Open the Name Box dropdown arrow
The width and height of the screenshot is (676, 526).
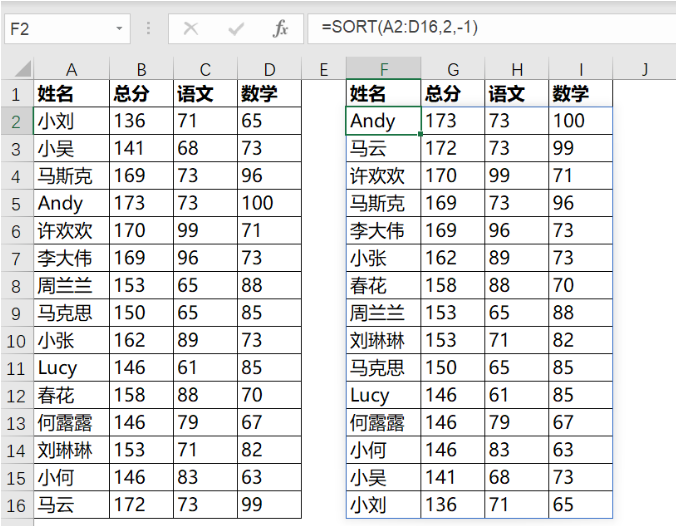(x=119, y=29)
